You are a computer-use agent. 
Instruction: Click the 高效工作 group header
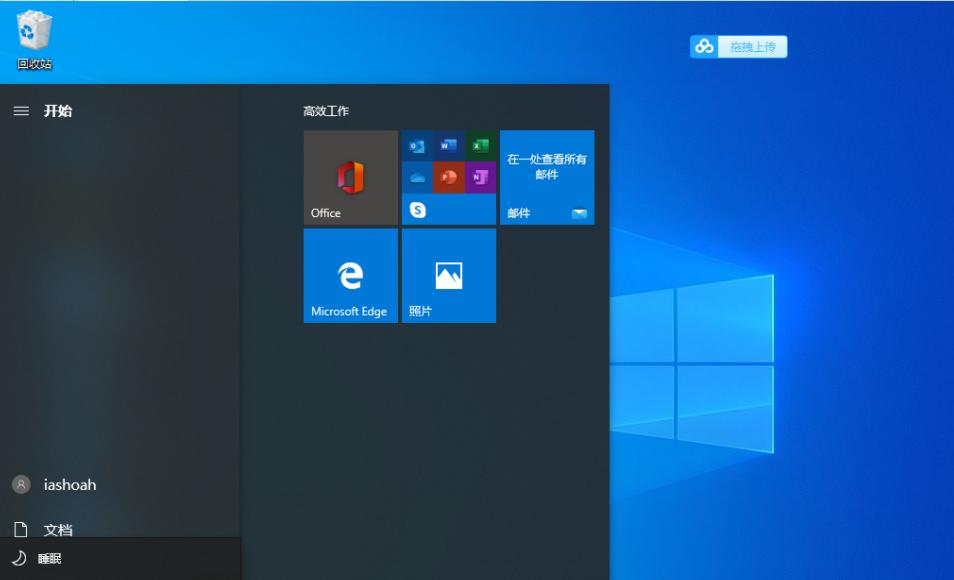(x=326, y=111)
